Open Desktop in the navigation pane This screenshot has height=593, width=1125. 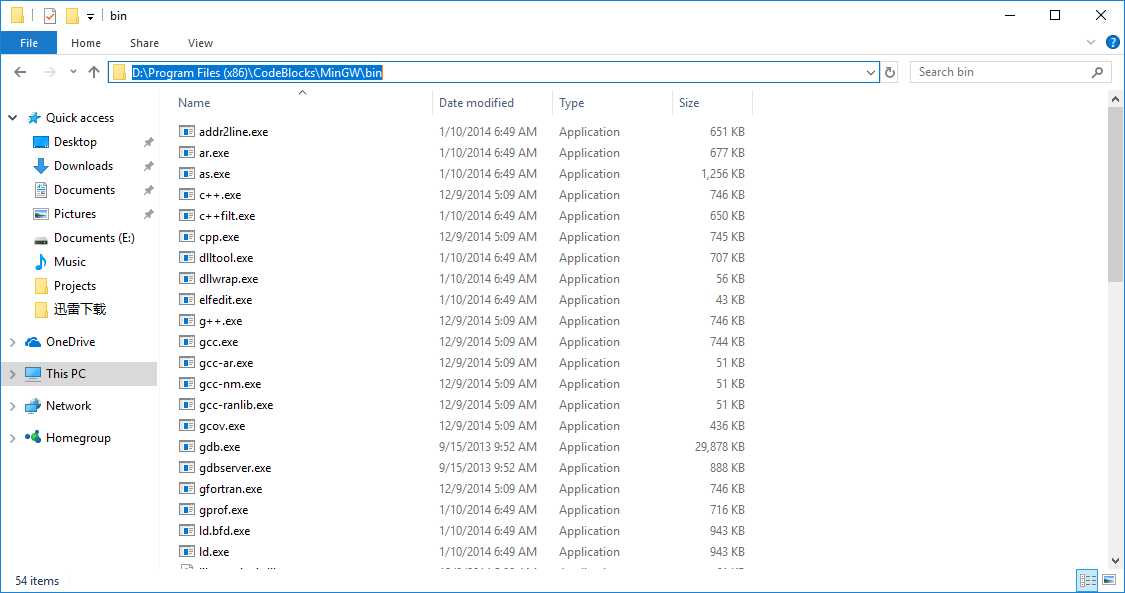(x=75, y=142)
